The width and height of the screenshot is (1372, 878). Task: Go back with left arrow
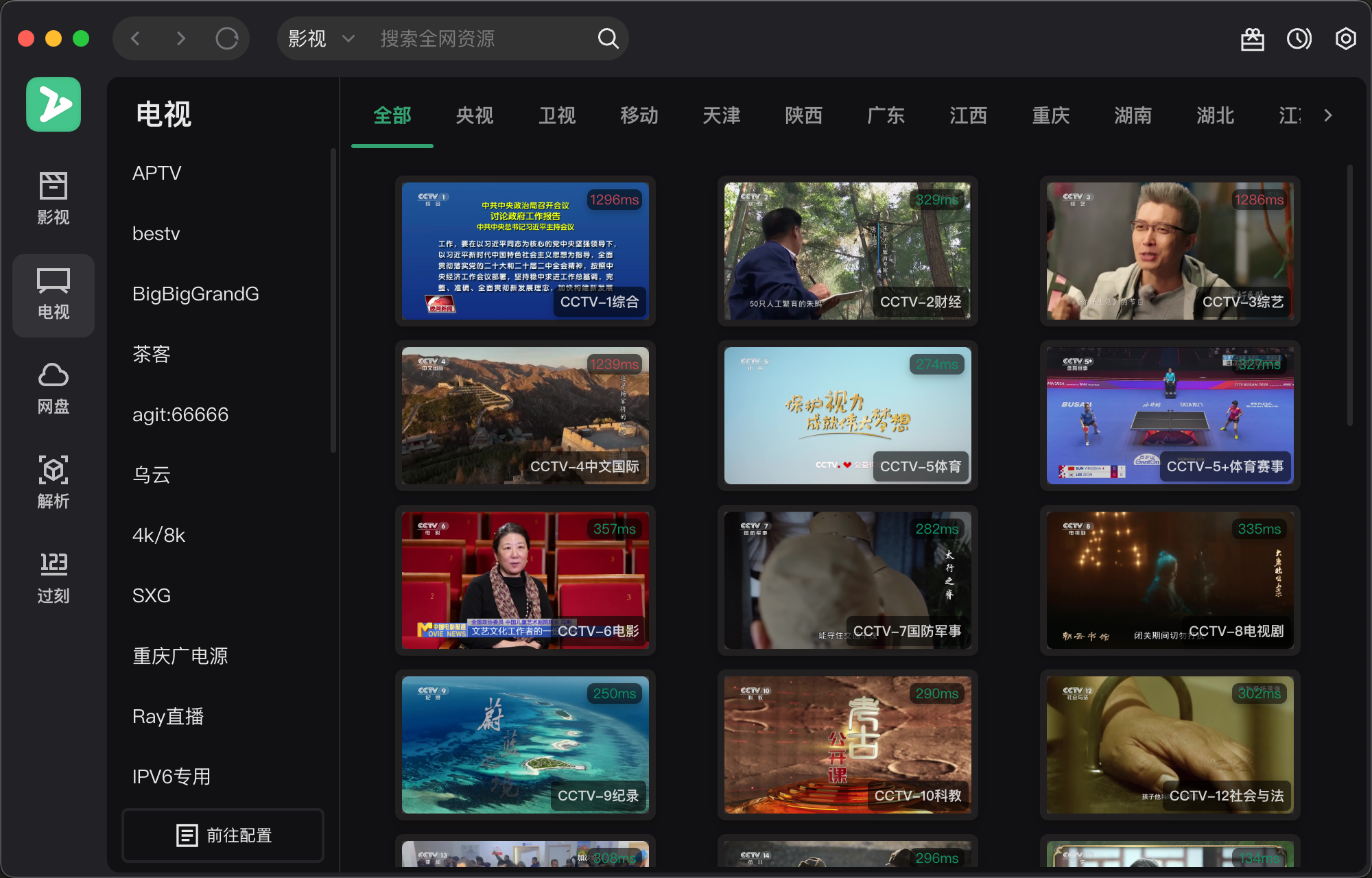136,38
